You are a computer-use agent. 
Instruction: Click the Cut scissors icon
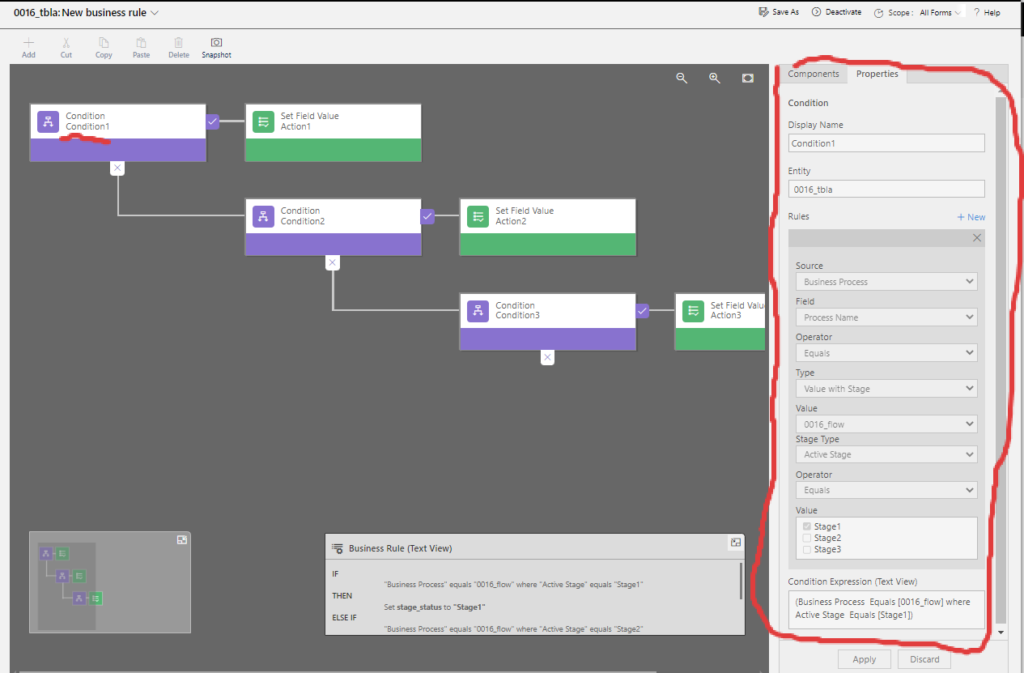tap(66, 44)
